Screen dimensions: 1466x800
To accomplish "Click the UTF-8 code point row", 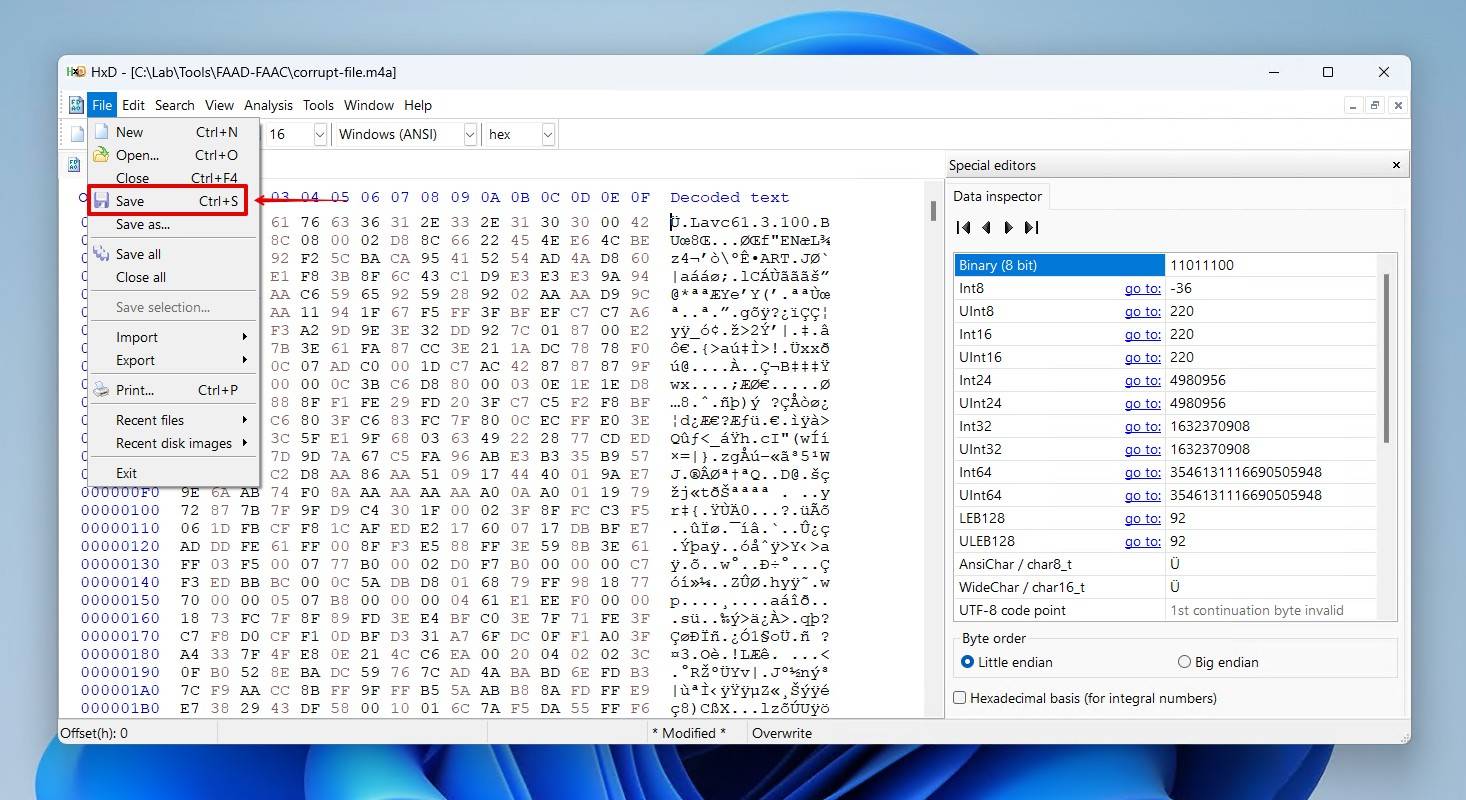I will point(1165,610).
